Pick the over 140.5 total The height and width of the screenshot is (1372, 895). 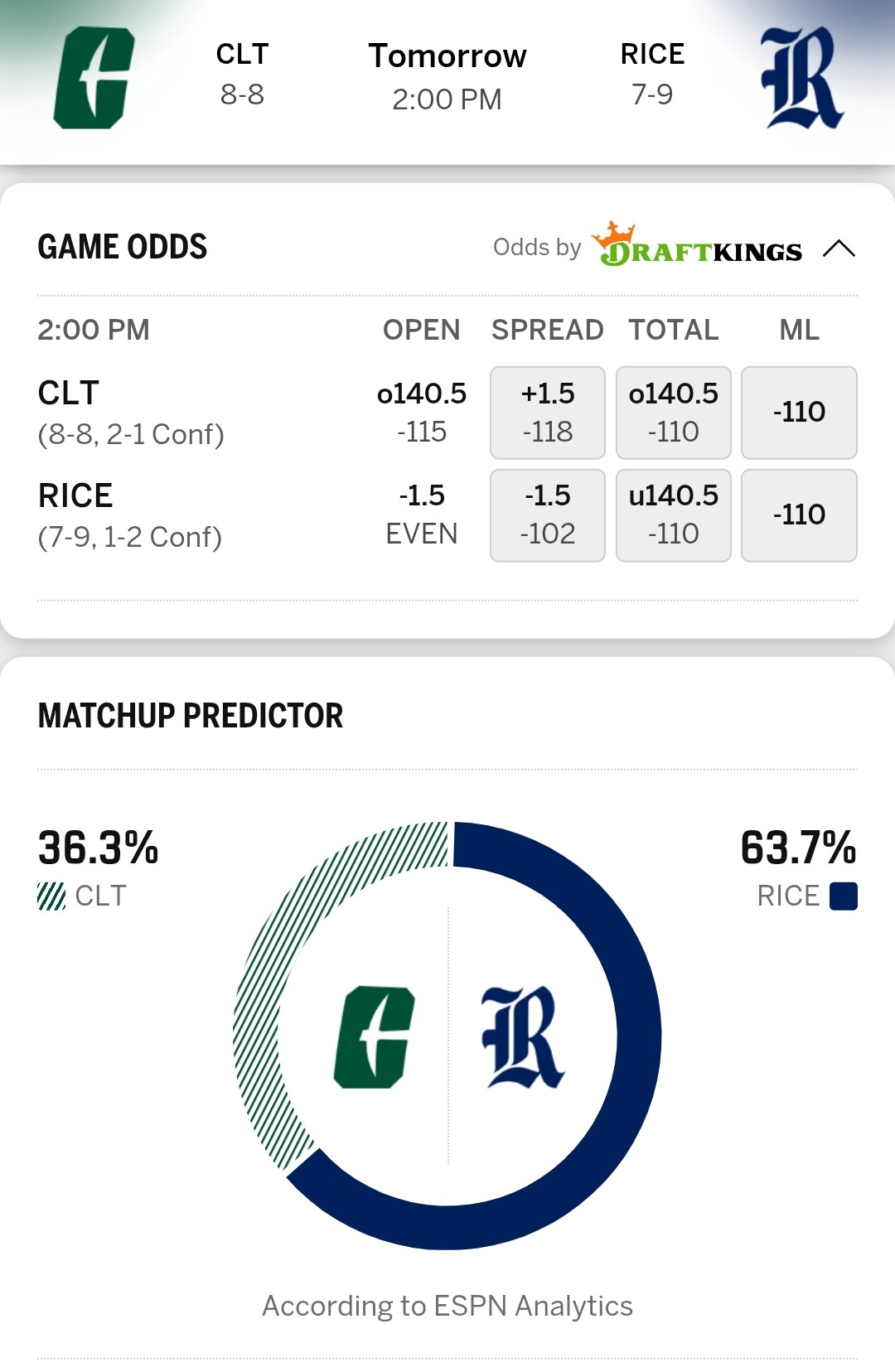click(674, 413)
